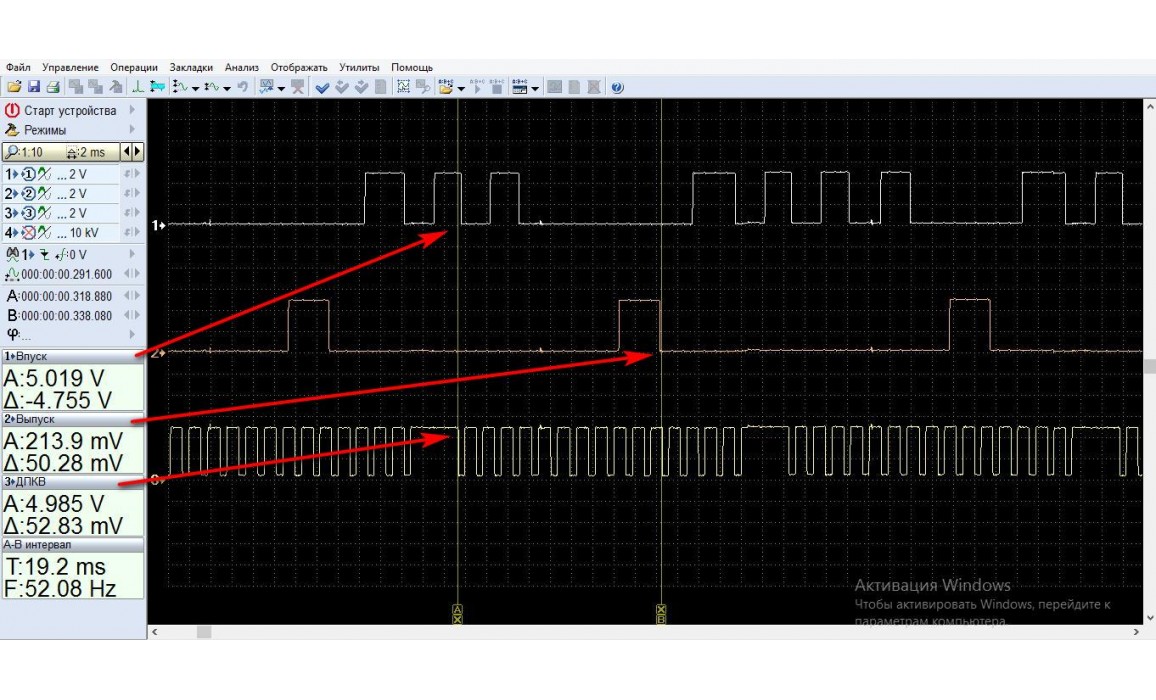Image resolution: width=1156 pixels, height=700 pixels.
Task: Click the save floppy disk icon
Action: pyautogui.click(x=33, y=88)
